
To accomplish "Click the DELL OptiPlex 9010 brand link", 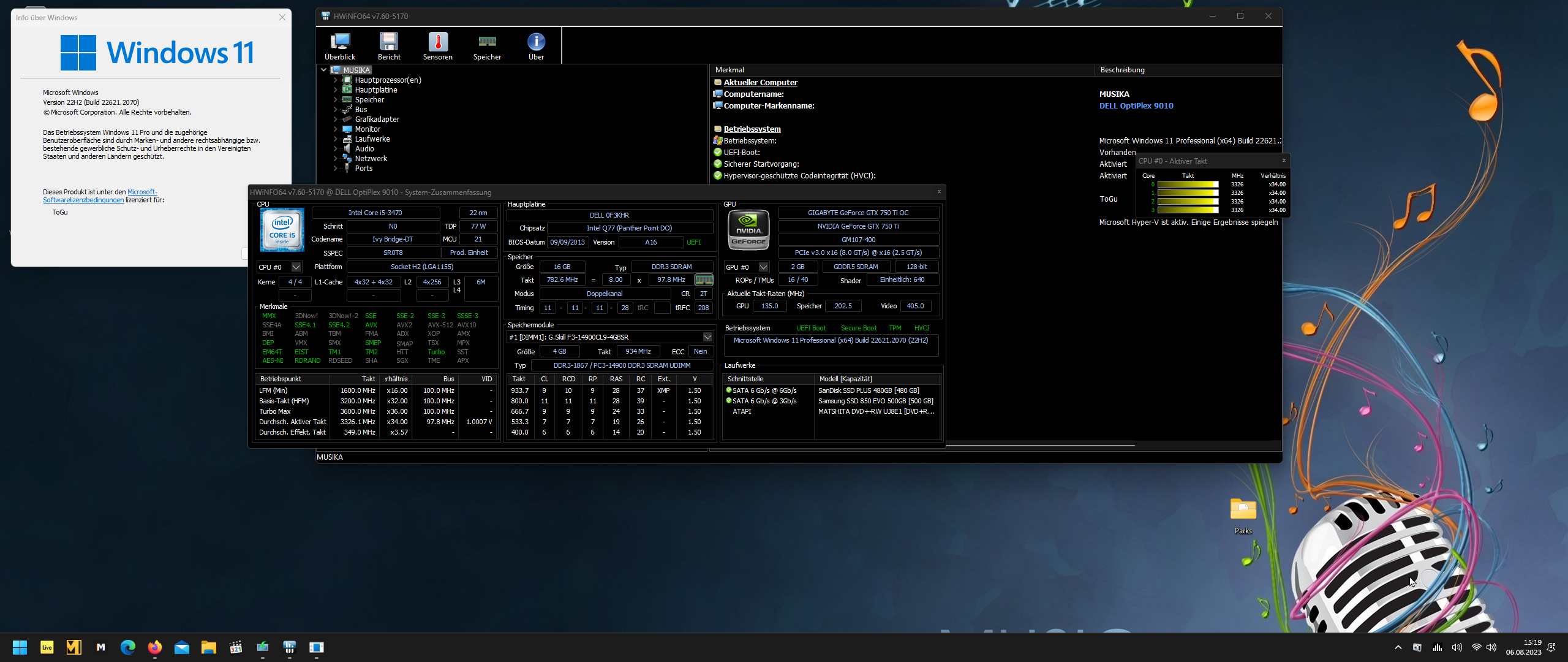I will 1136,106.
